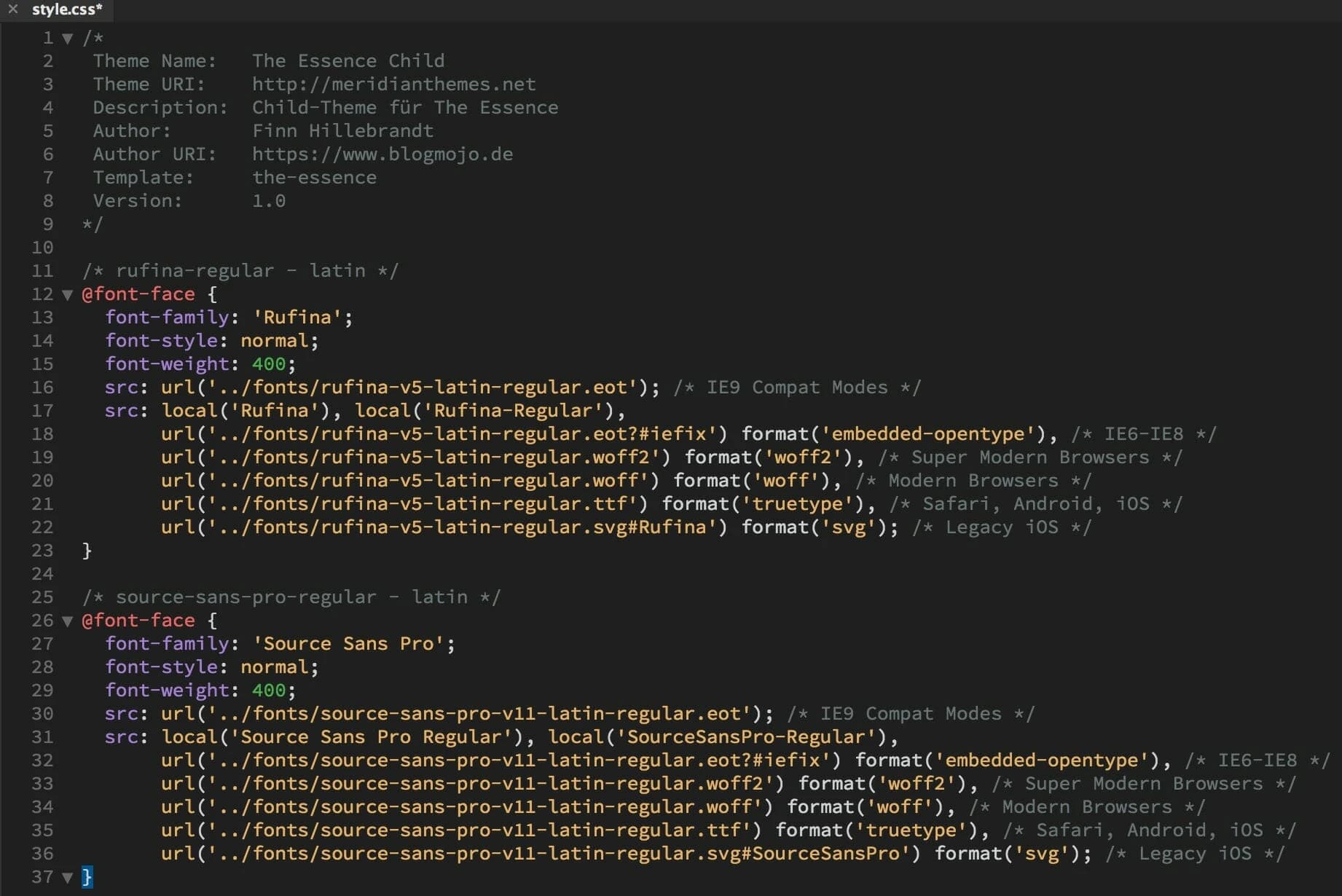This screenshot has height=896, width=1342.
Task: Collapse the Rufina @font-face rule
Action: (x=68, y=295)
